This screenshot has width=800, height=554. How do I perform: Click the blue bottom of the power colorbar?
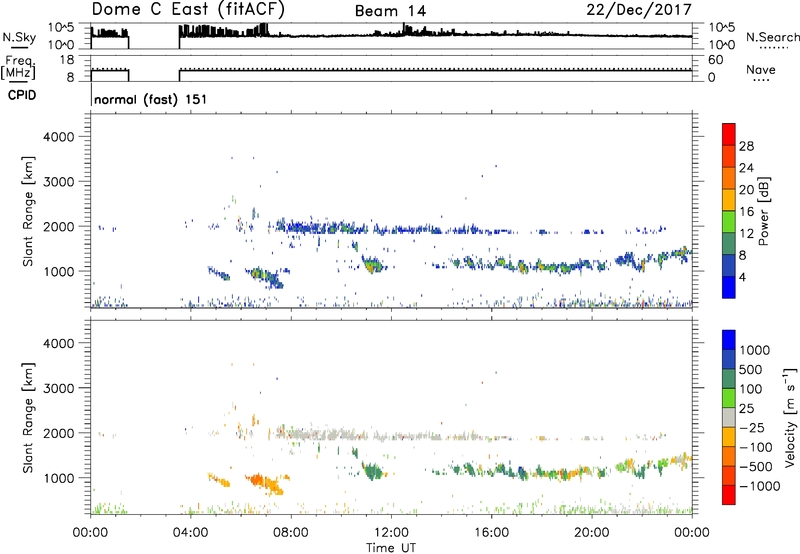[729, 287]
